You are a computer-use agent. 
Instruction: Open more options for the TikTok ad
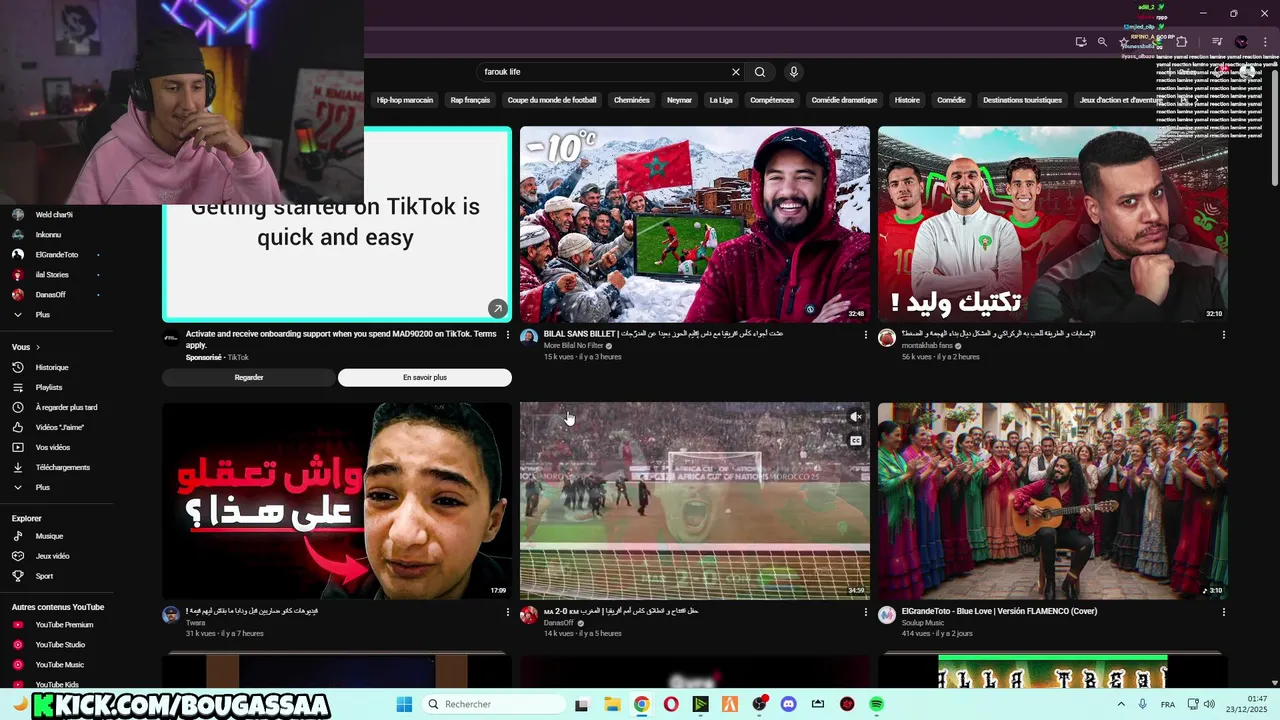pos(508,335)
